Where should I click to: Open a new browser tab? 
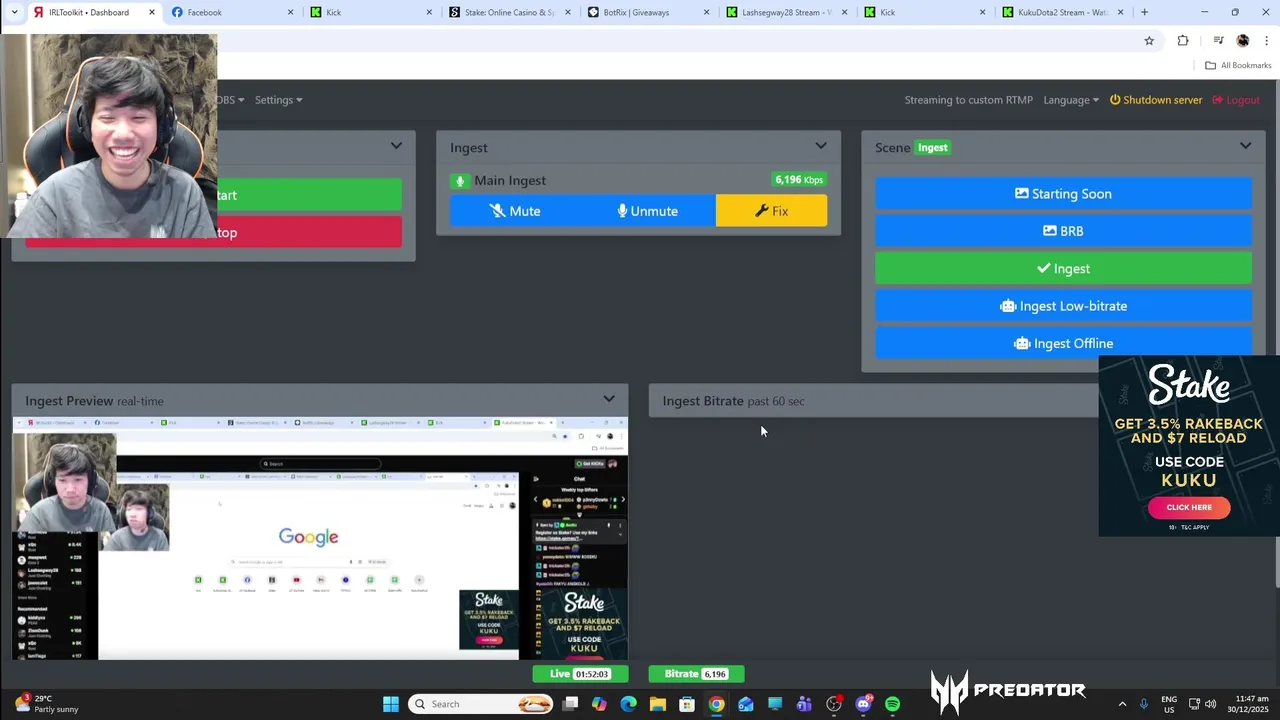(1144, 12)
